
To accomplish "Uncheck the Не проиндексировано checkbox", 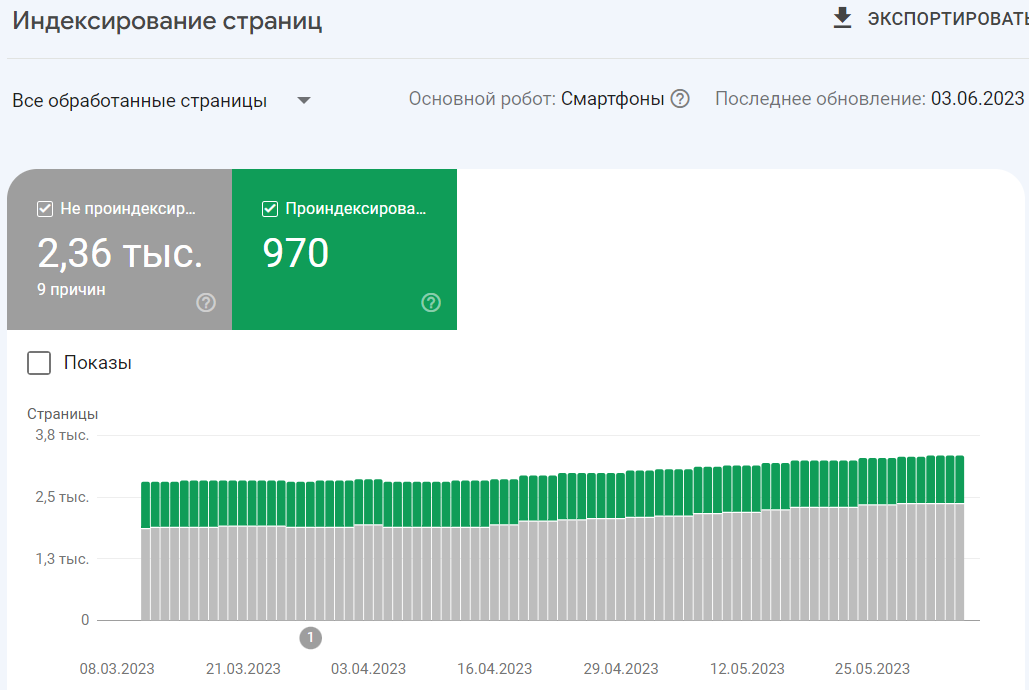I will (x=44, y=208).
